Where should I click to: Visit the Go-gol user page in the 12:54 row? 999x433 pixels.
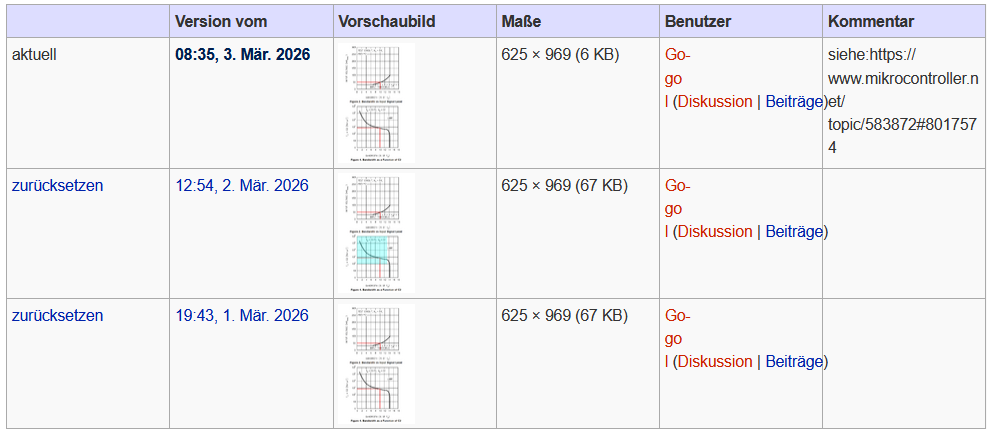tap(676, 208)
